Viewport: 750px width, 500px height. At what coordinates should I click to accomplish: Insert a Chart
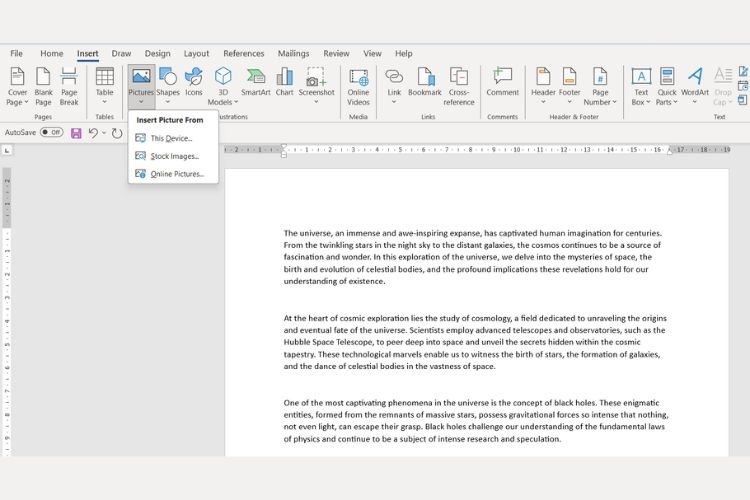[285, 82]
